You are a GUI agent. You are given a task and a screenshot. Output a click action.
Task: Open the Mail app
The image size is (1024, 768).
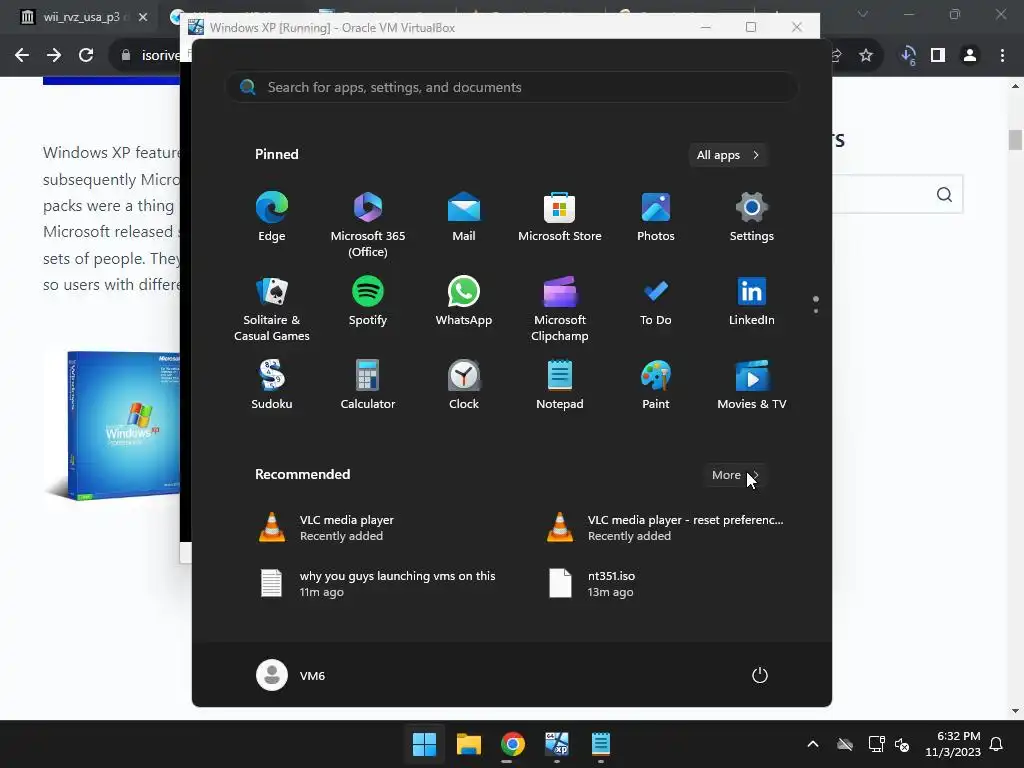464,217
